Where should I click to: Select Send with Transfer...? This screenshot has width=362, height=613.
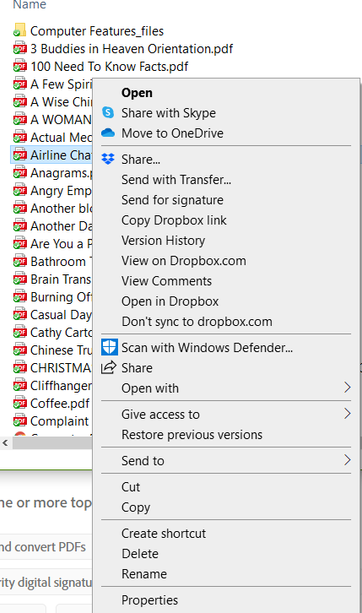176,180
